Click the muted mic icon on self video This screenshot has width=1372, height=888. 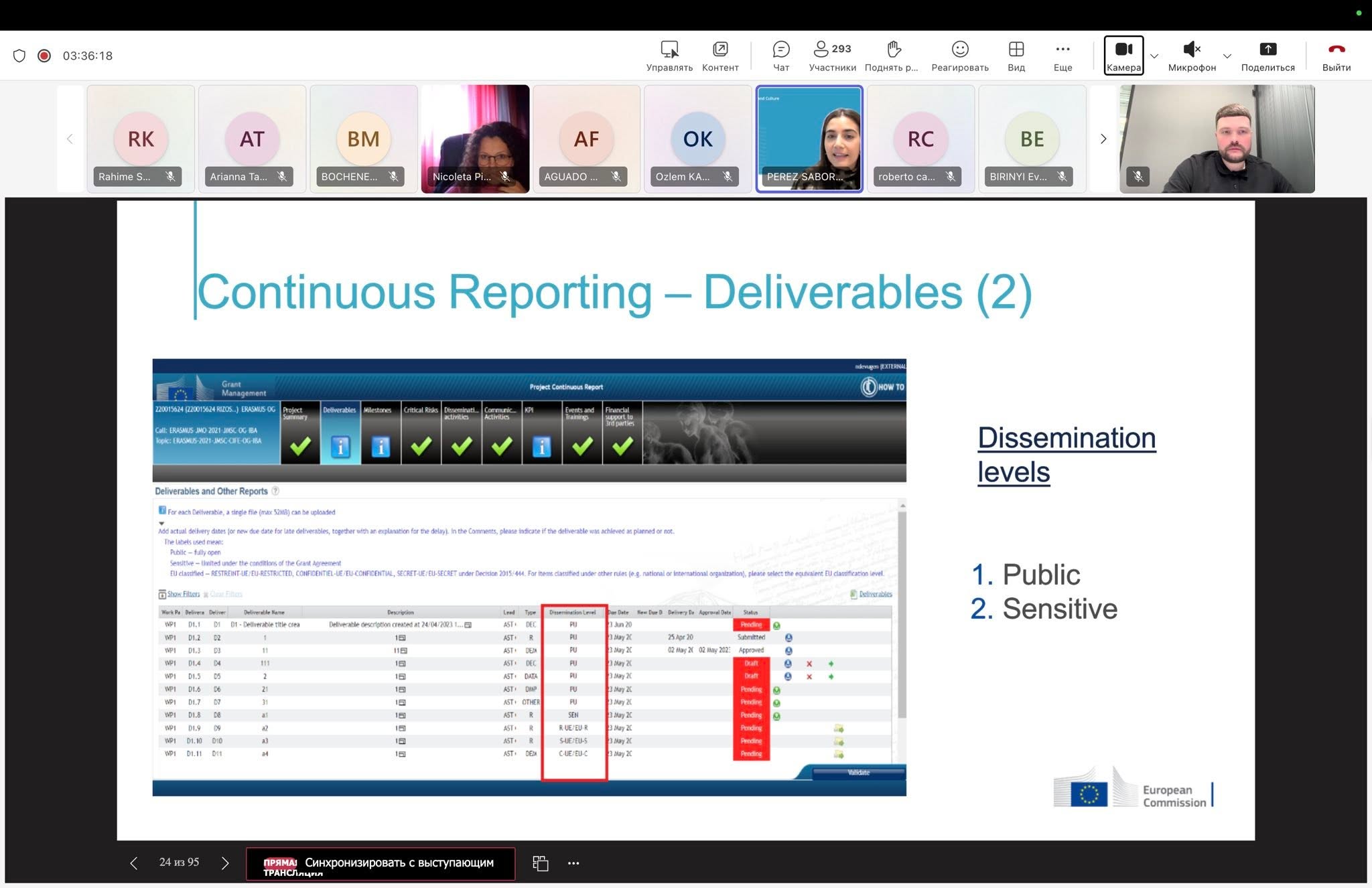click(x=1138, y=177)
